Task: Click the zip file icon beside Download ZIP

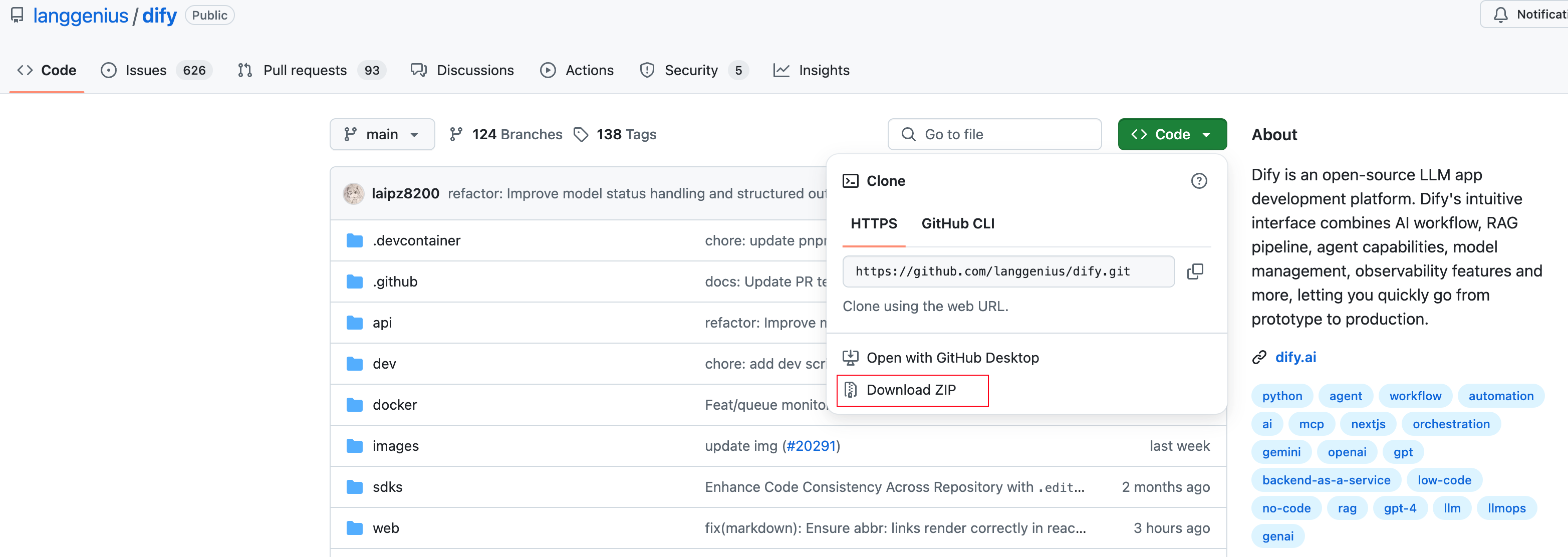Action: click(x=850, y=390)
